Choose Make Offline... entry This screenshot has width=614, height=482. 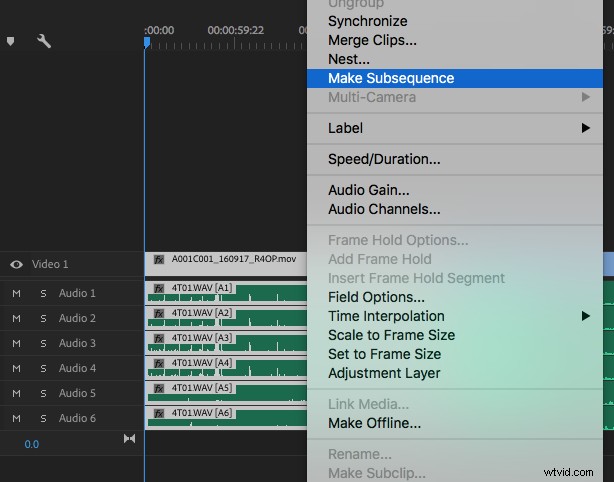tap(455, 423)
